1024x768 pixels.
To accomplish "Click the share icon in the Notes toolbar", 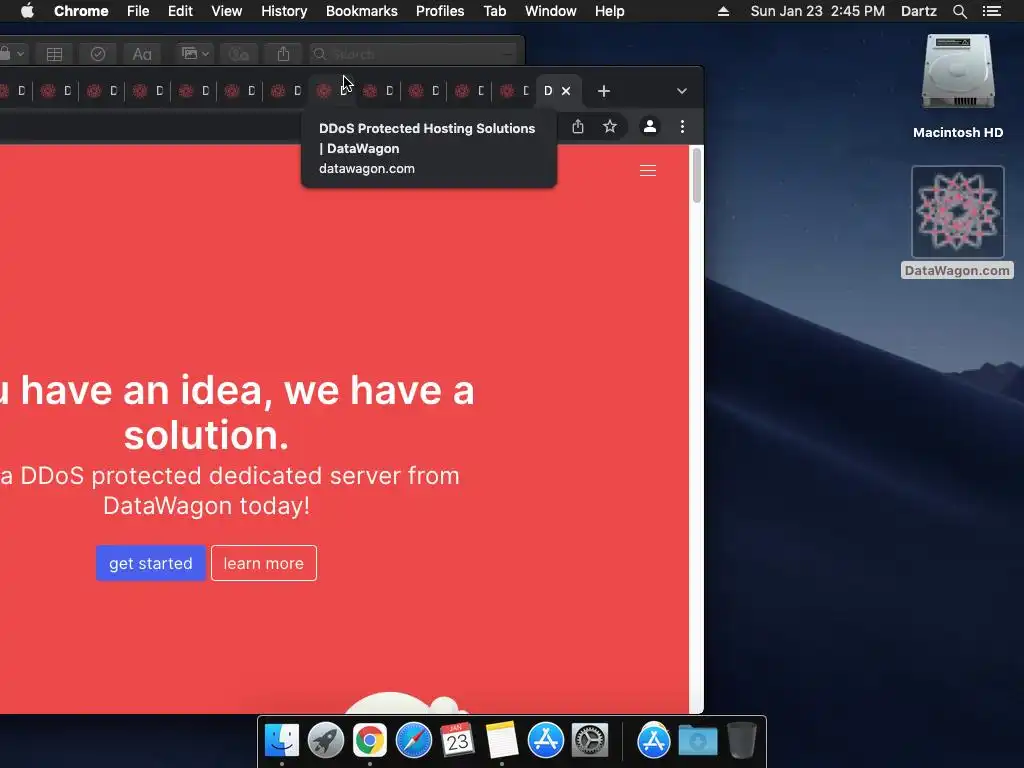I will 283,54.
